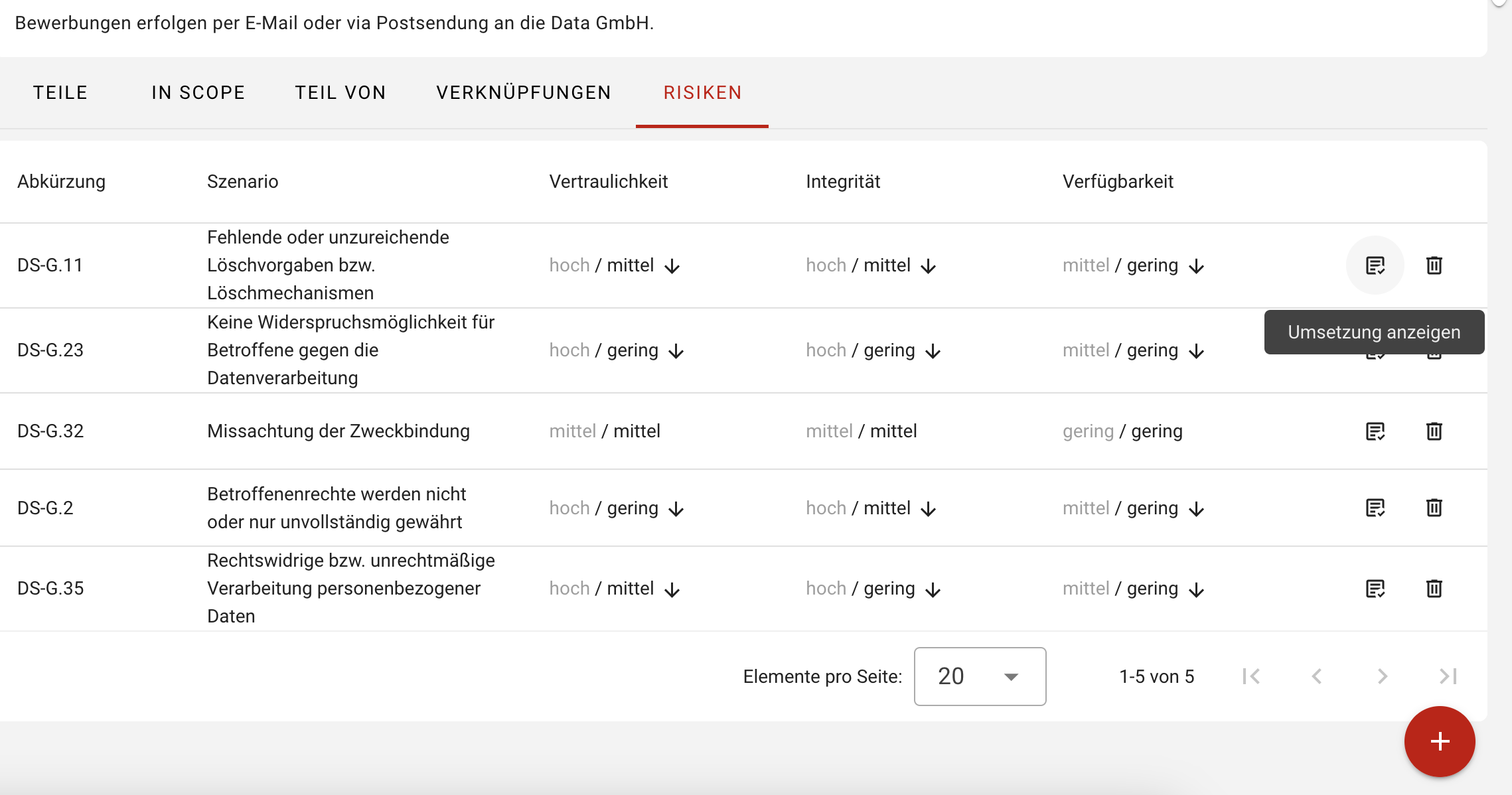The width and height of the screenshot is (1512, 795).
Task: Open the TEILE tab
Action: (x=60, y=92)
